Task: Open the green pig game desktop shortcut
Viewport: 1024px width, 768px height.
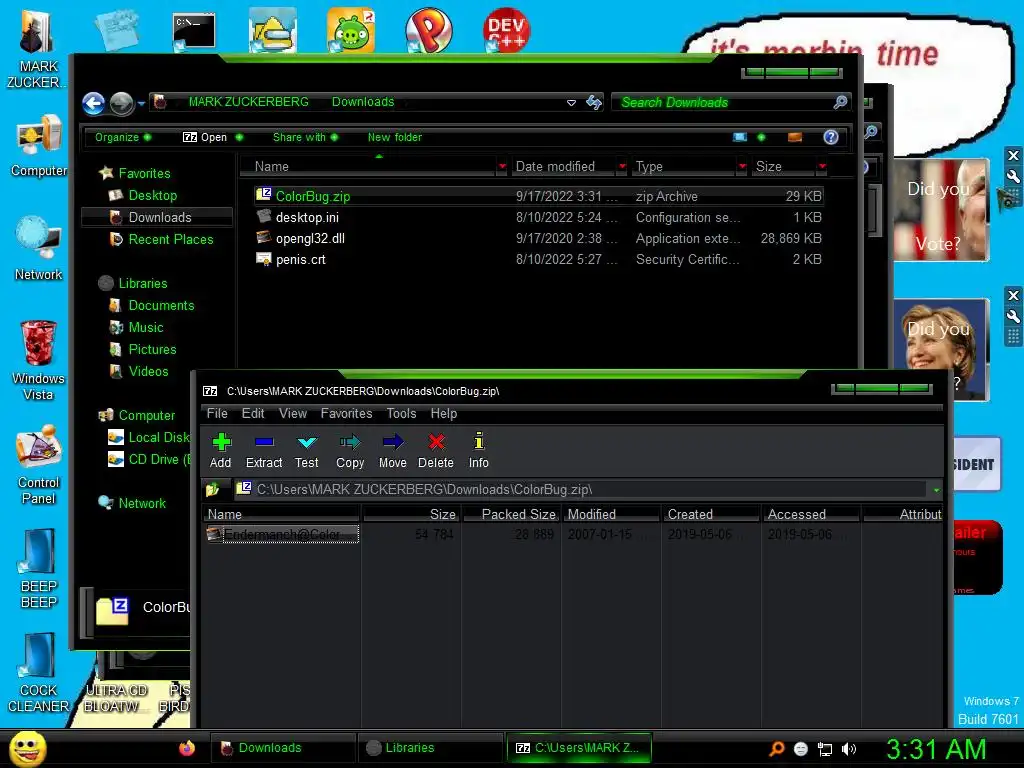Action: point(351,30)
